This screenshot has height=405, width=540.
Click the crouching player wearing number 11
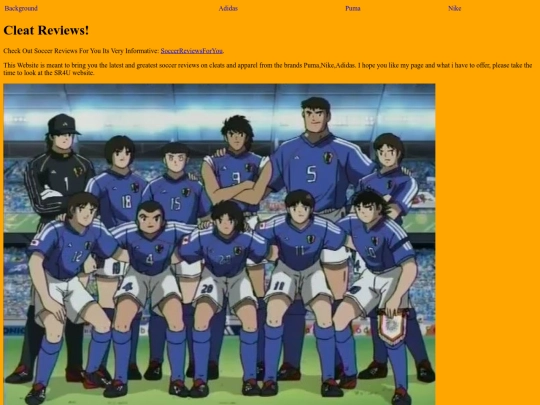[300, 276]
